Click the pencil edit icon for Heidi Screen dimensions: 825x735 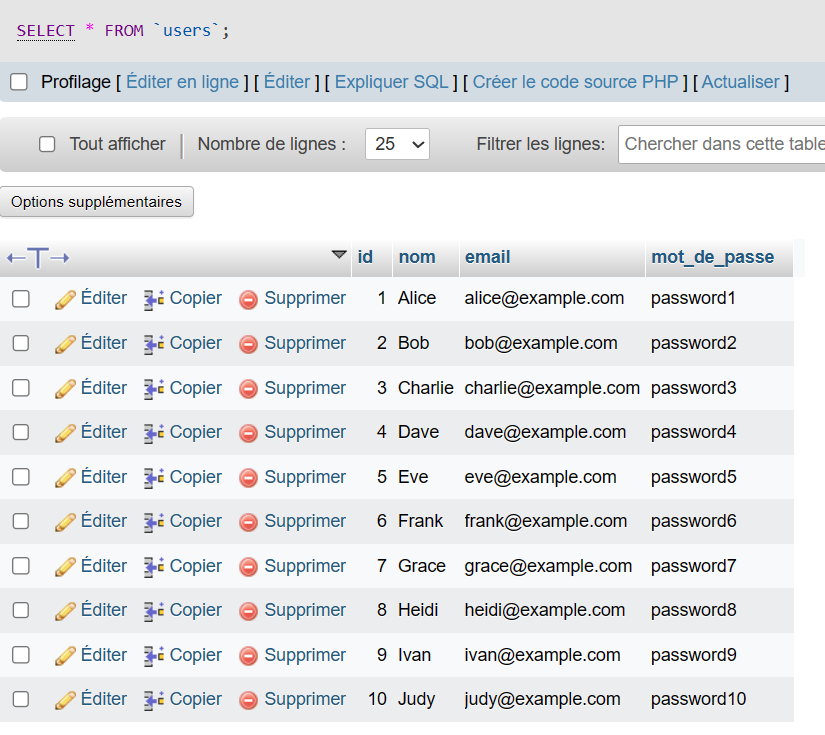pos(65,611)
